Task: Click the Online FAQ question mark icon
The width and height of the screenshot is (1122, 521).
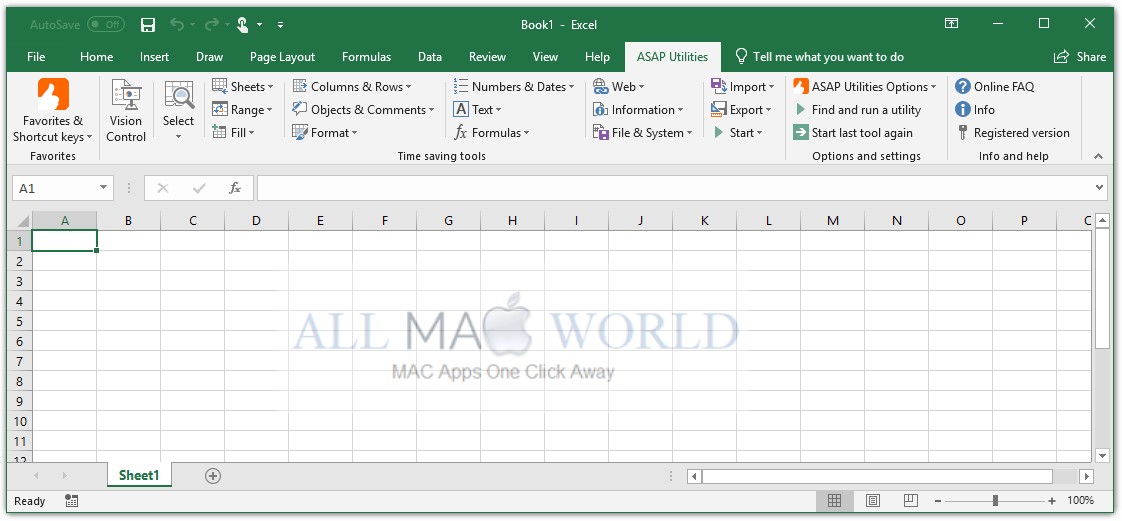Action: coord(962,87)
